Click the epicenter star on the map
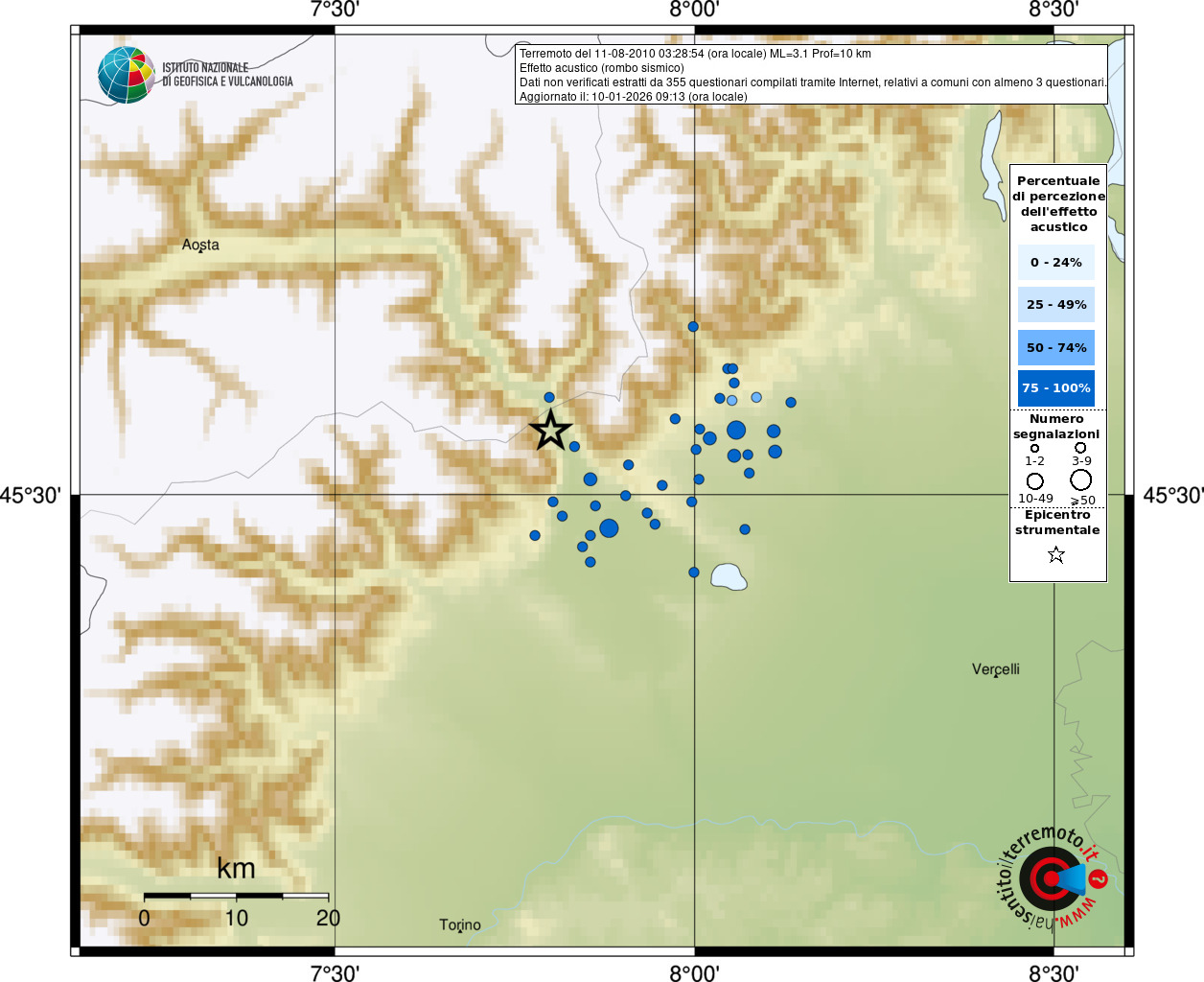Viewport: 1204px width, 982px height. click(550, 431)
